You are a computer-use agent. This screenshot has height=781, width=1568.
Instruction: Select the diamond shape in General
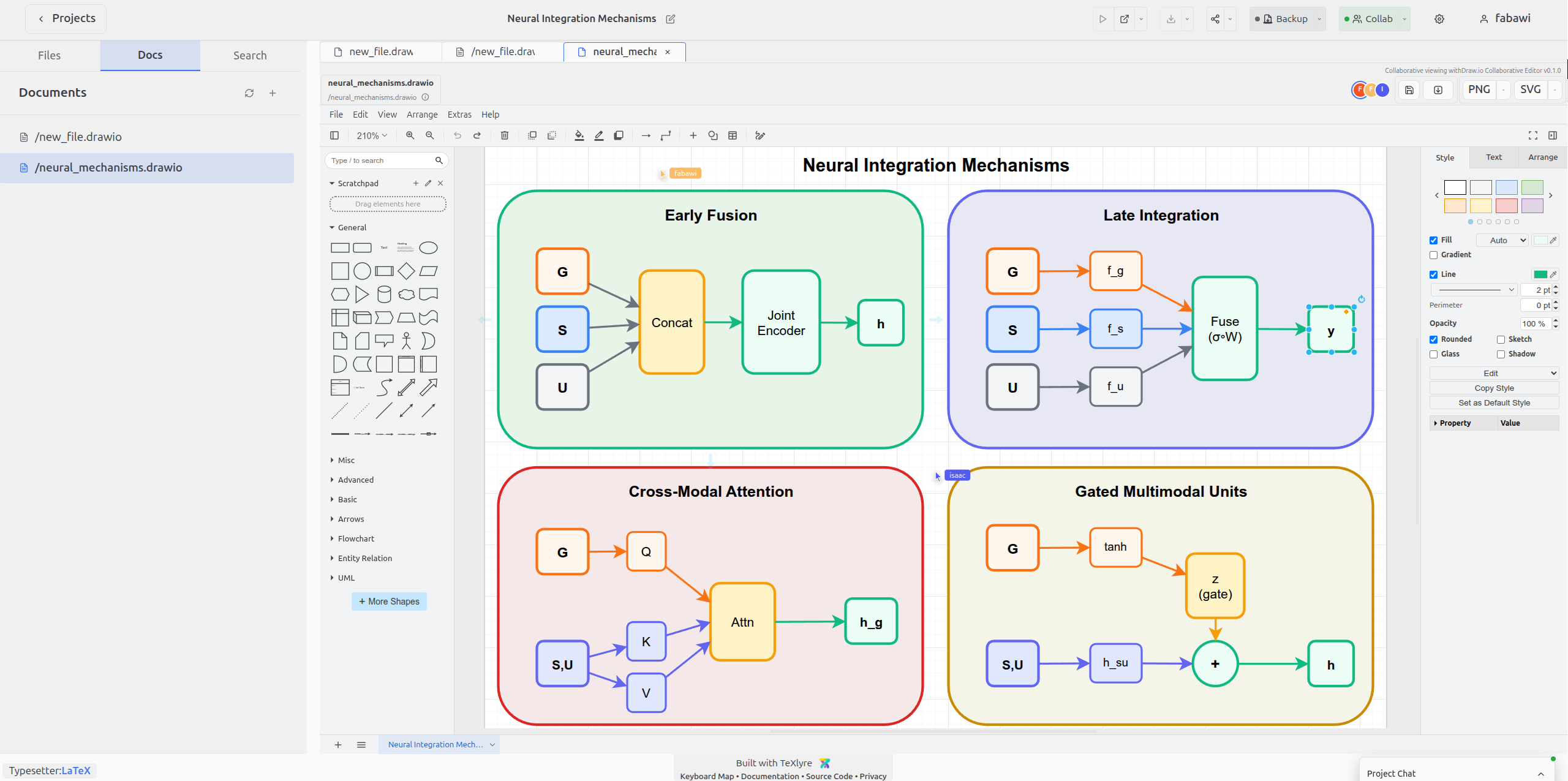(x=406, y=271)
